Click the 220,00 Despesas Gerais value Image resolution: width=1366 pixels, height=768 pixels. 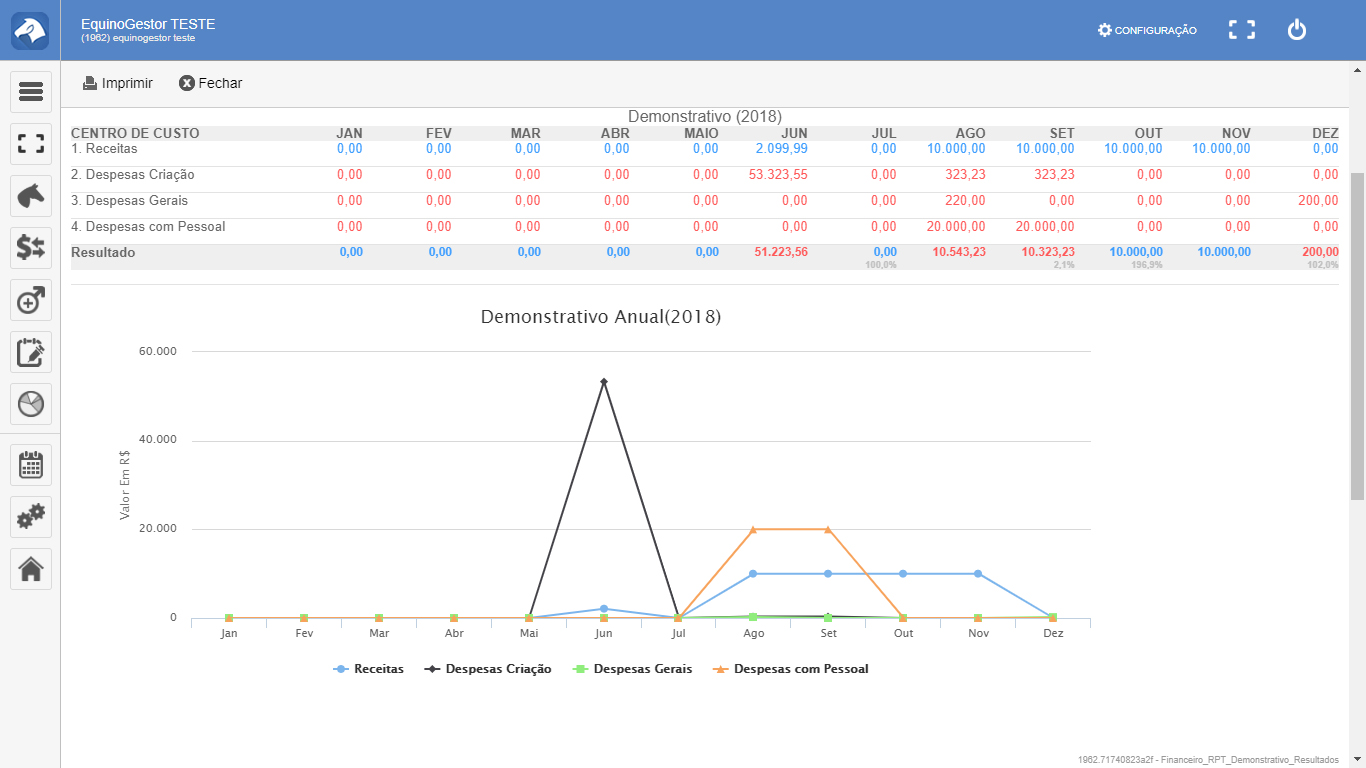tap(965, 200)
